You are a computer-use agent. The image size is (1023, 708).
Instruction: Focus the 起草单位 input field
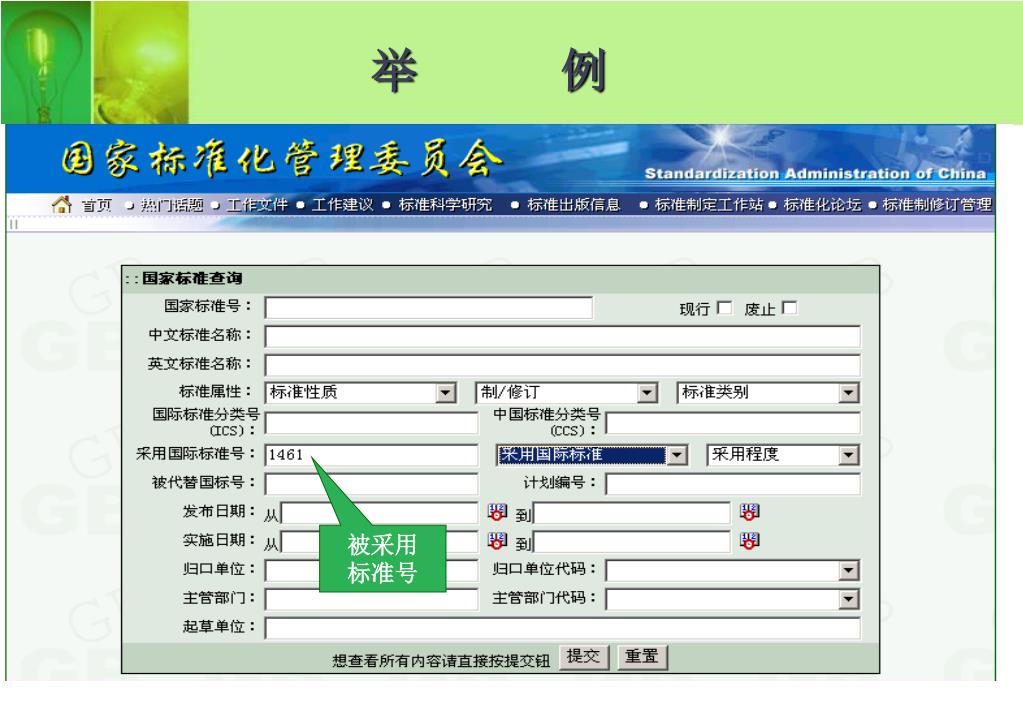point(562,628)
